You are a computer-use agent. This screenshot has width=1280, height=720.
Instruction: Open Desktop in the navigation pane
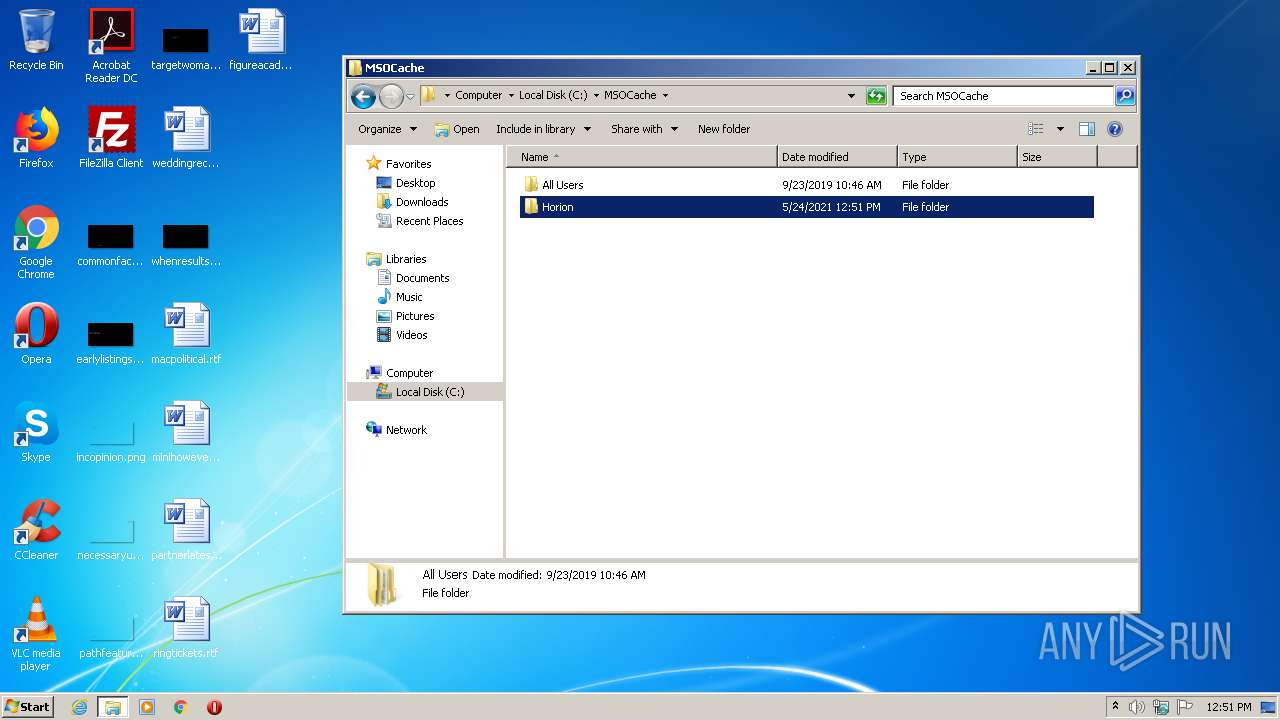pos(415,183)
